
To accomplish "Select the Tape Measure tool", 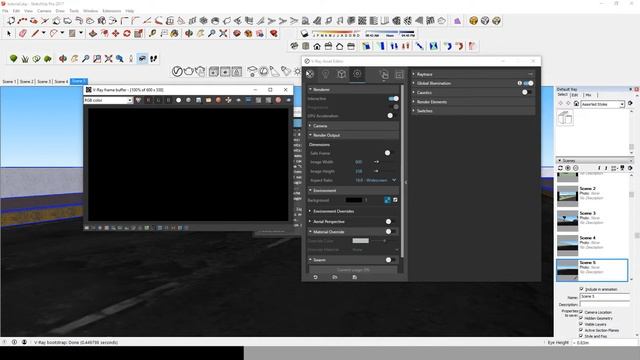I will 152,33.
